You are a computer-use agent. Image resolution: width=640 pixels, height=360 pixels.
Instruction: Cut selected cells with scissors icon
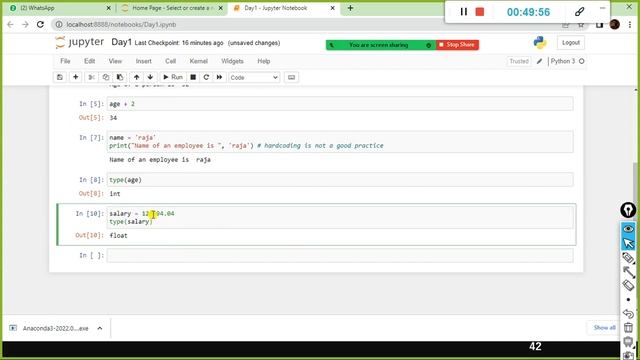[91, 77]
